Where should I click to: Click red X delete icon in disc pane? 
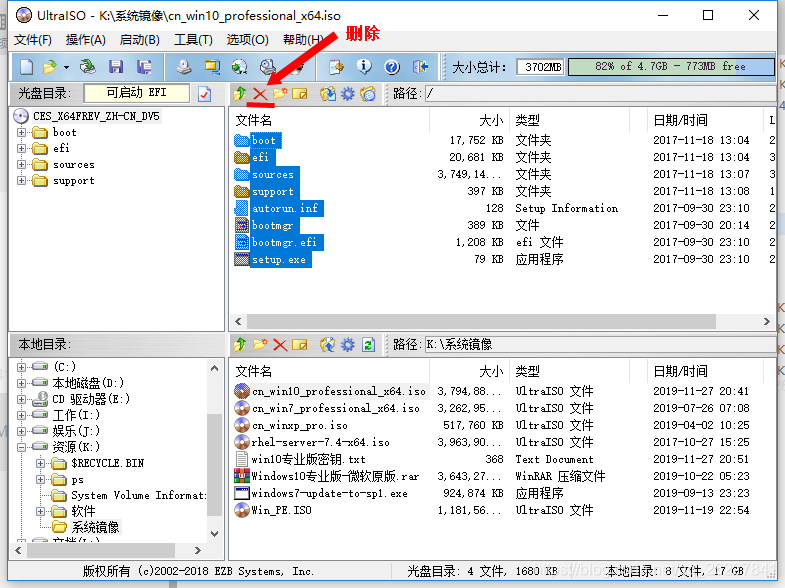click(x=260, y=94)
